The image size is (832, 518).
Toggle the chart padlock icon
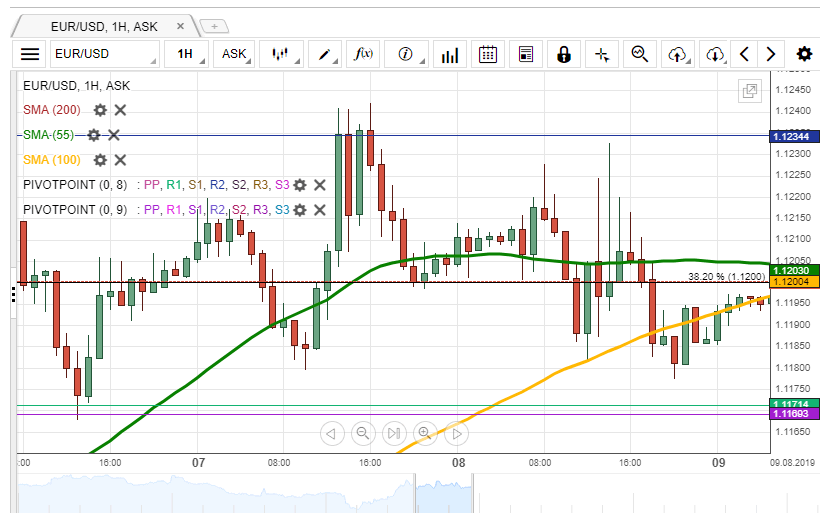point(564,54)
